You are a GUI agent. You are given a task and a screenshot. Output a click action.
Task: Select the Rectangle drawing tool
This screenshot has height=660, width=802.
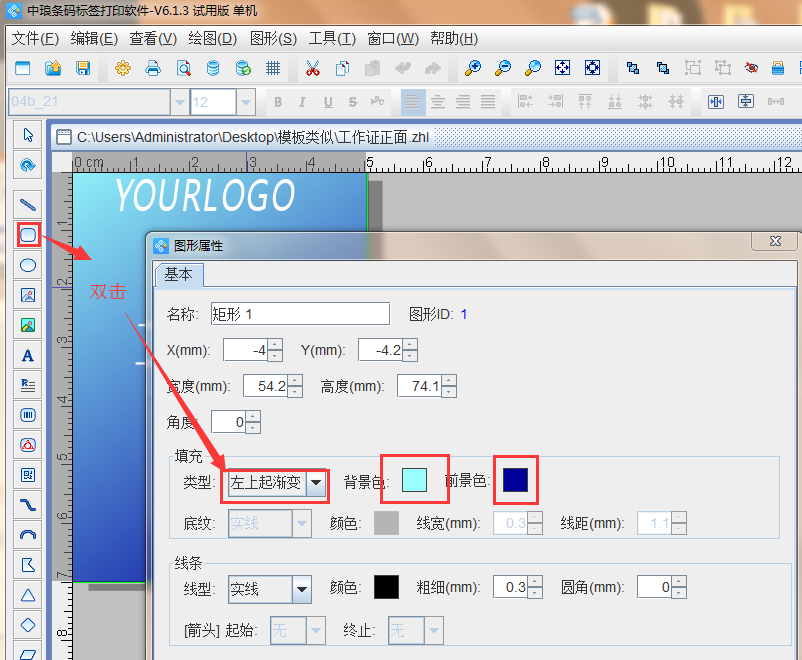click(x=27, y=234)
